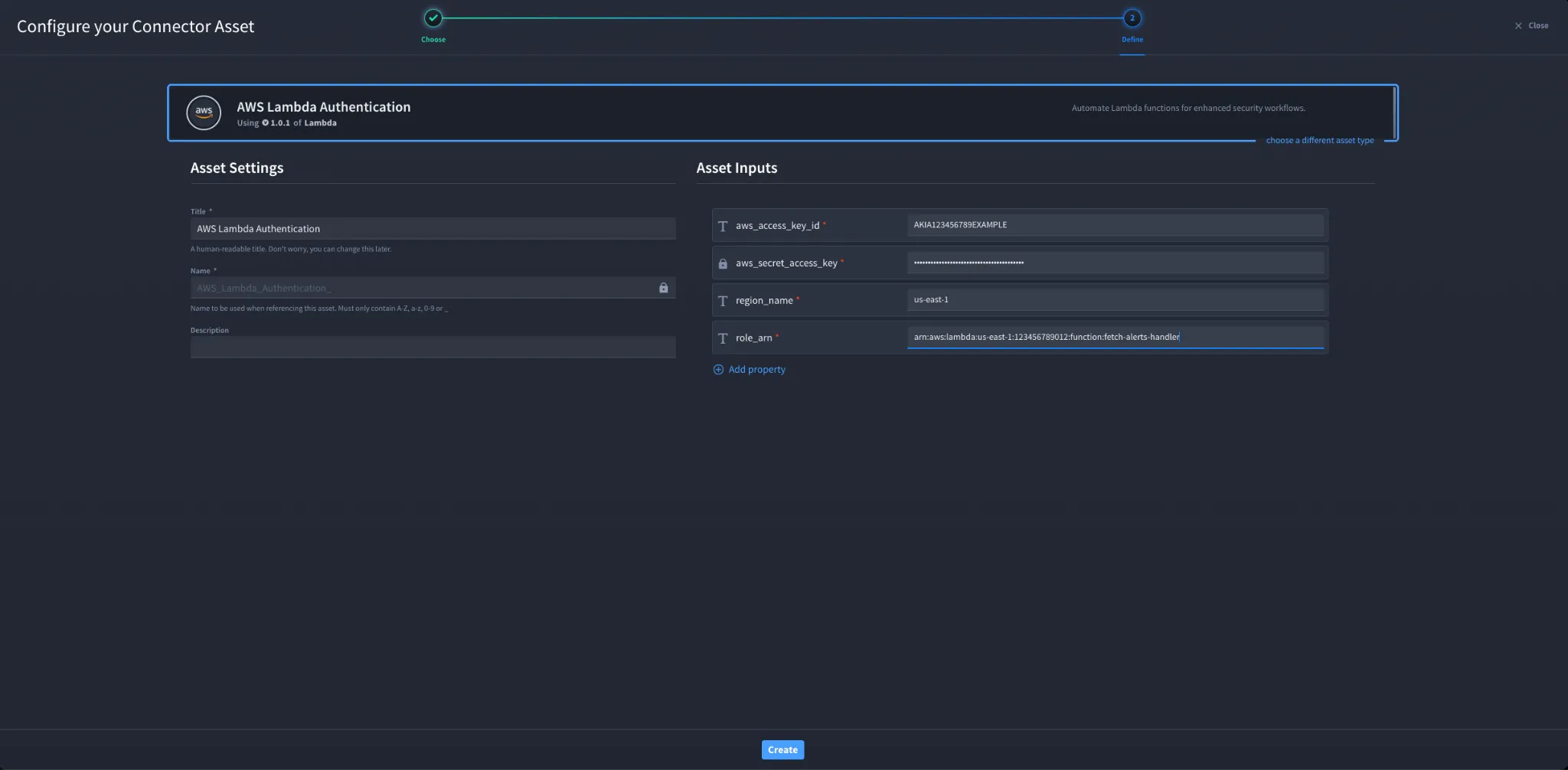Click the Asset Inputs heading
Screen dimensions: 1568x770
737,168
